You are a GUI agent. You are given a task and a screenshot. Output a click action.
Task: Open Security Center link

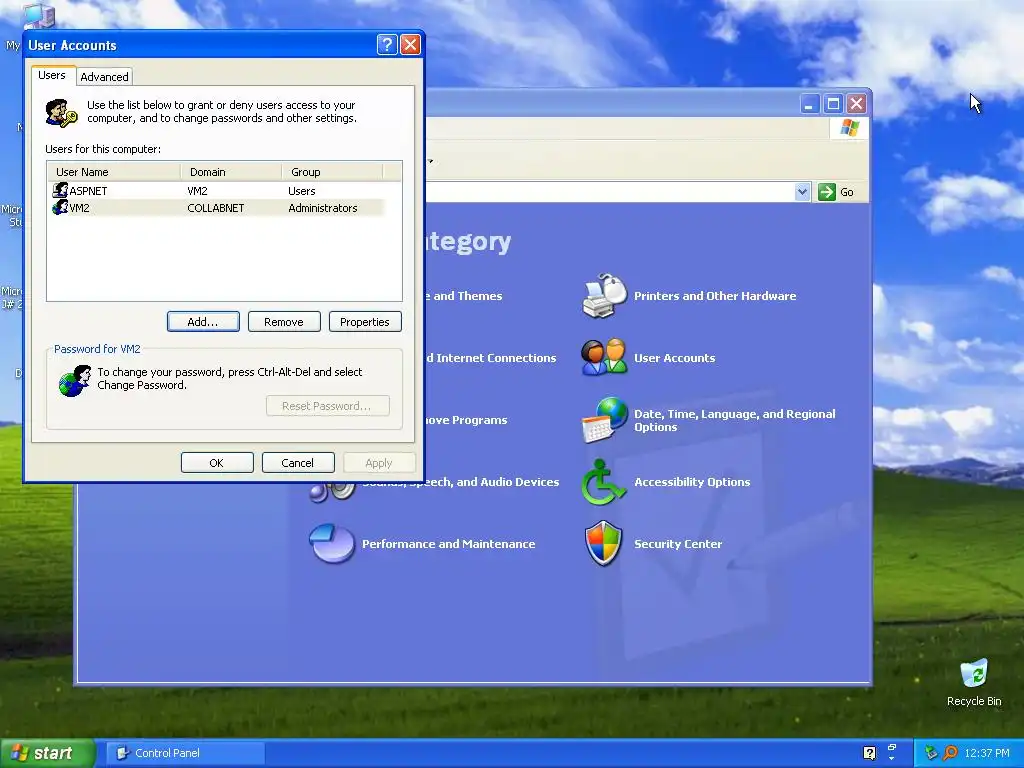pyautogui.click(x=678, y=544)
